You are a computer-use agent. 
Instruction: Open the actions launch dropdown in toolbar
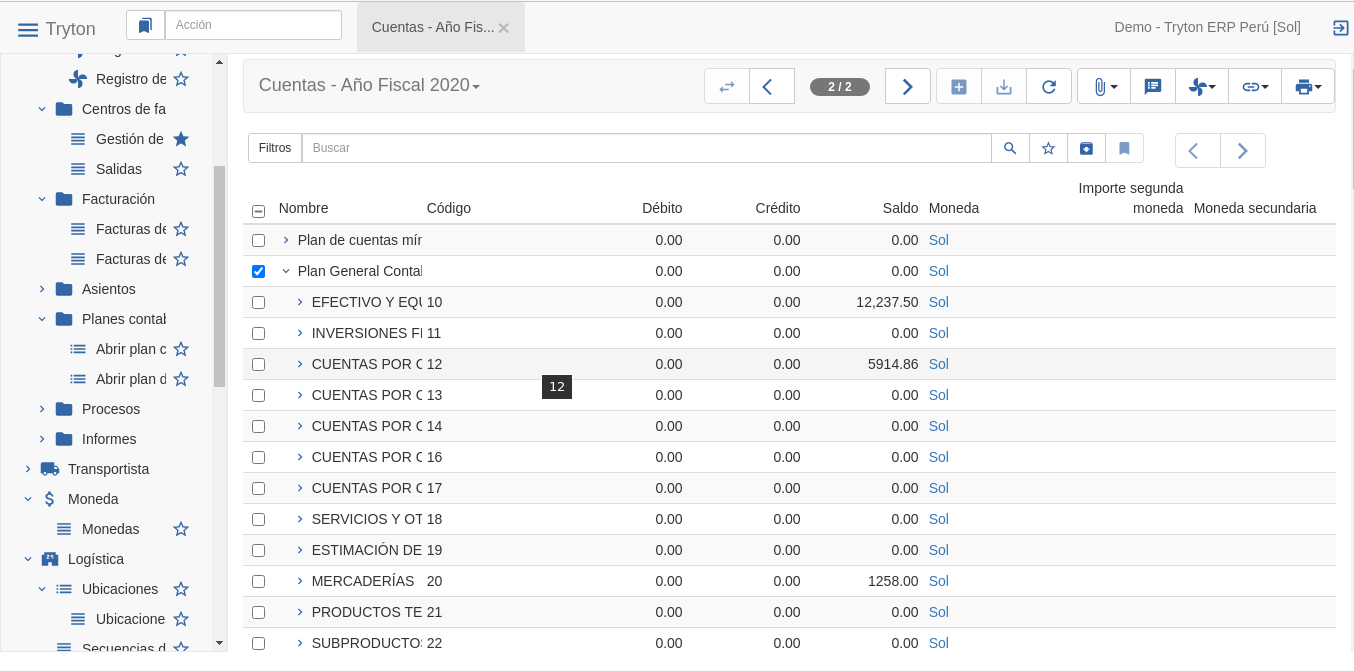(x=1202, y=87)
